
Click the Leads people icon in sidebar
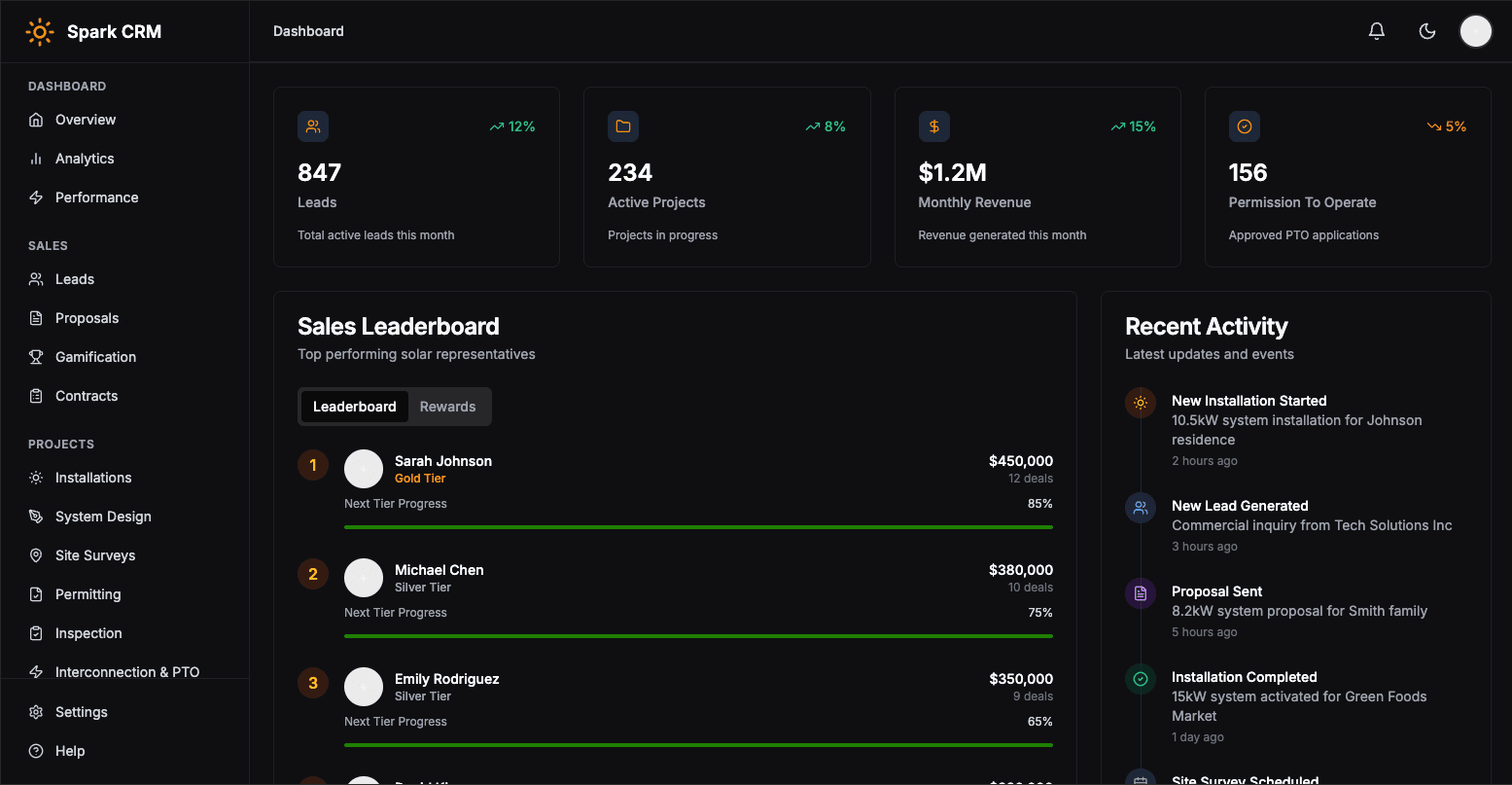[x=36, y=279]
